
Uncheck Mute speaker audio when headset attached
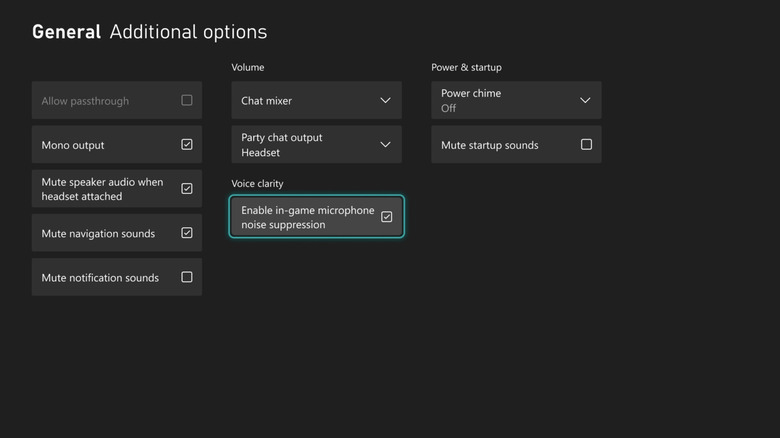click(187, 189)
